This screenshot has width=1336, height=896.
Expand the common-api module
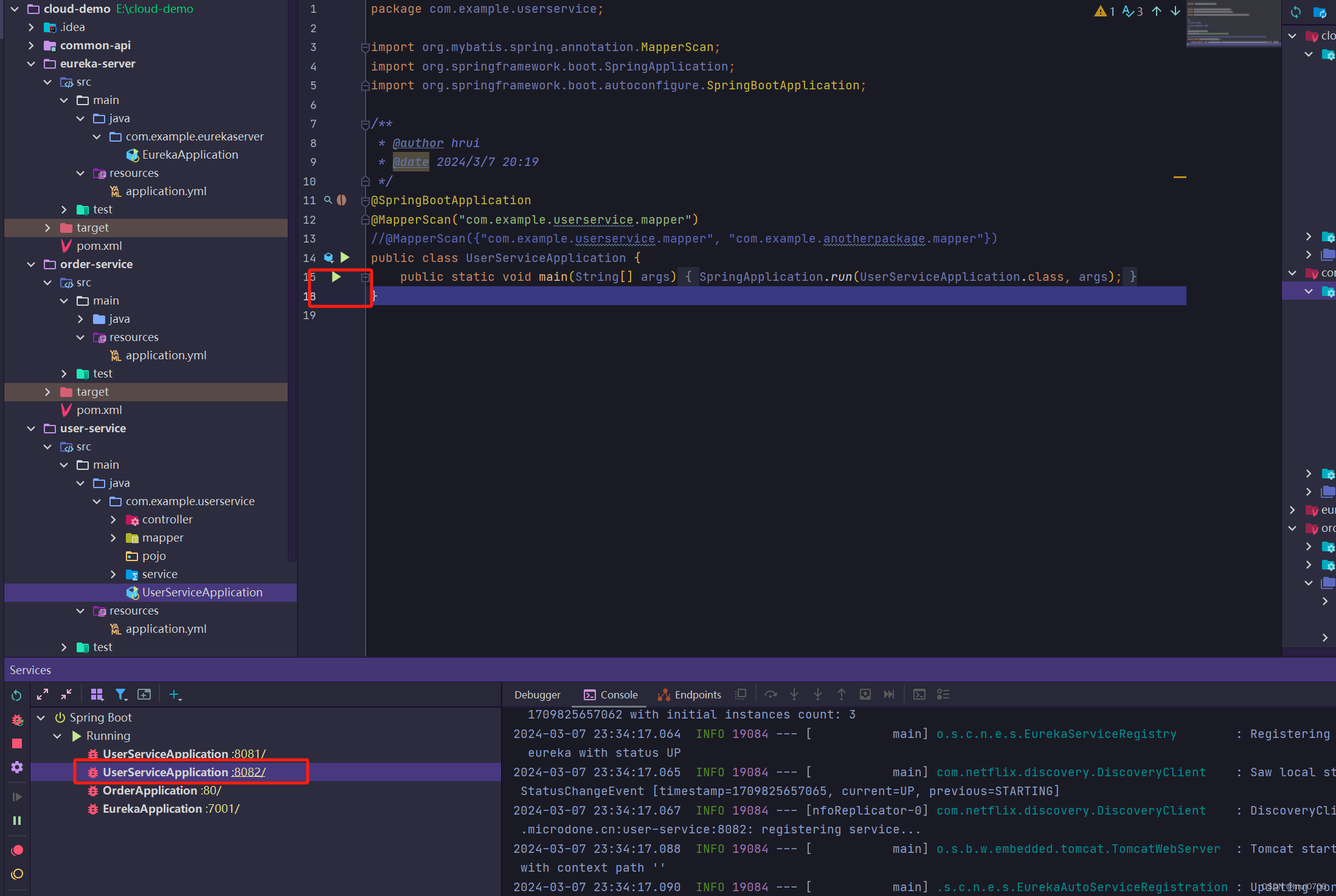coord(31,46)
